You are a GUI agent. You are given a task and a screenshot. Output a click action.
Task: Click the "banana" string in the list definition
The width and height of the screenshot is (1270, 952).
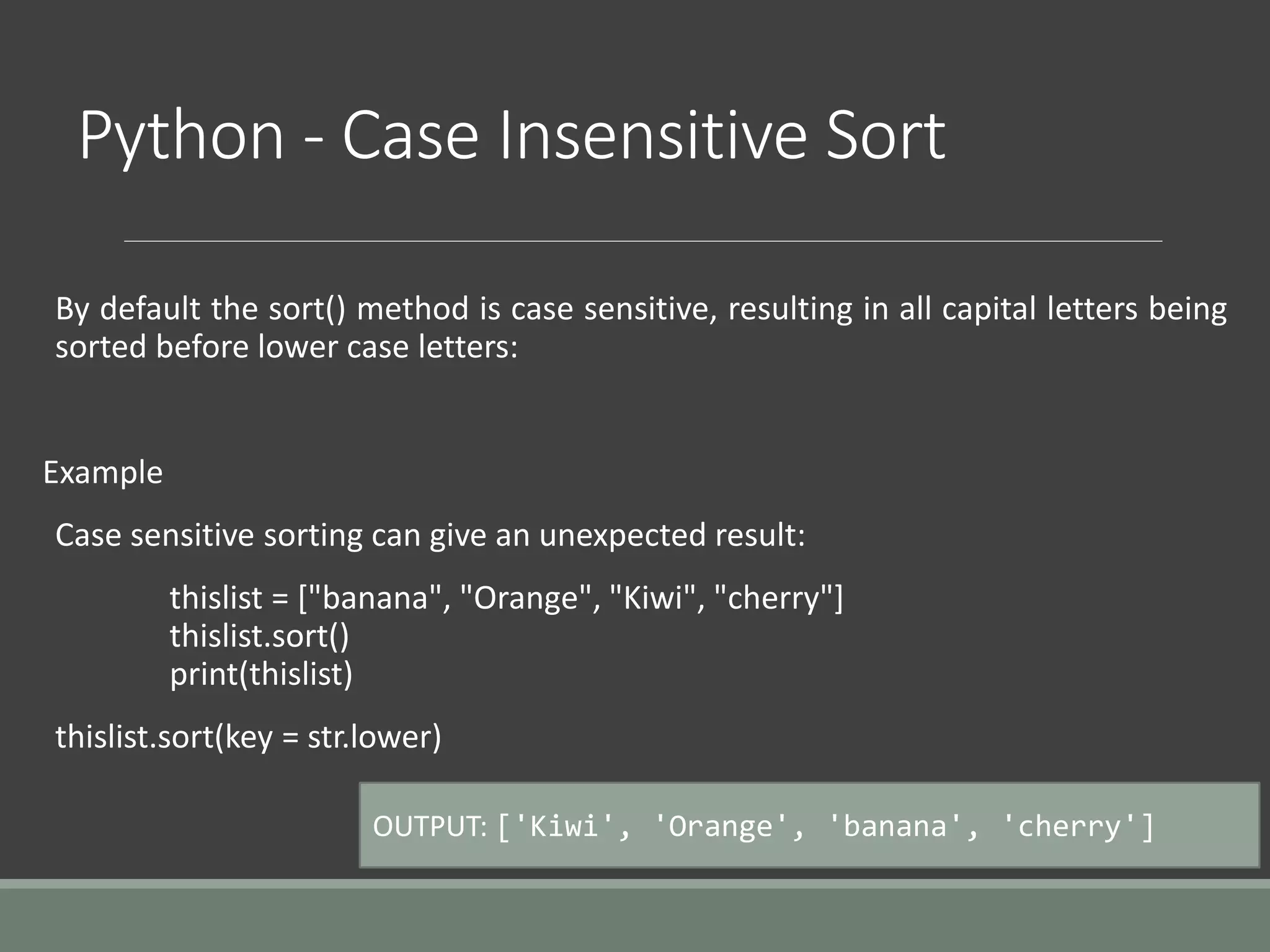(374, 598)
